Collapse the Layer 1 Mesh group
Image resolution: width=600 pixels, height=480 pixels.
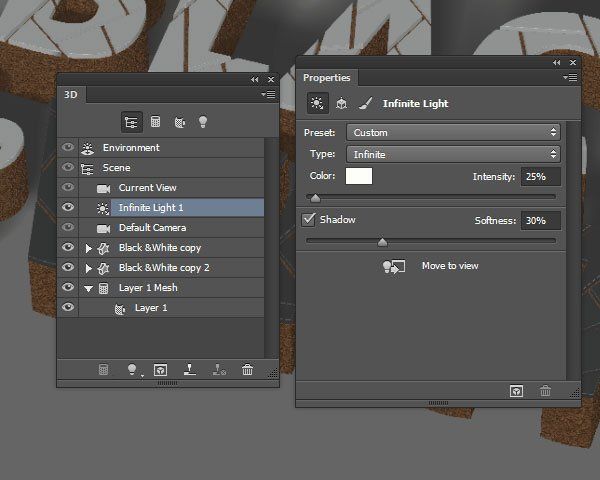(x=88, y=289)
